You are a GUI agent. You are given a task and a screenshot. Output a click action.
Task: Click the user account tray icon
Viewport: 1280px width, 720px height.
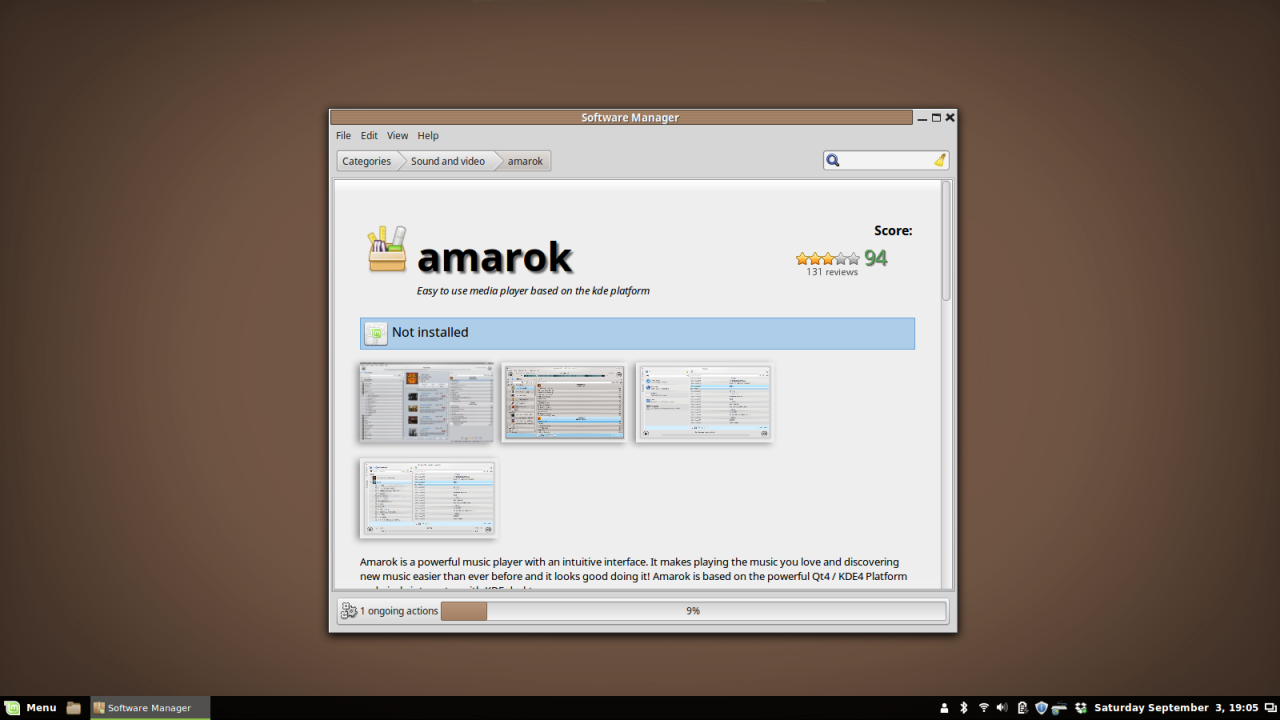944,708
